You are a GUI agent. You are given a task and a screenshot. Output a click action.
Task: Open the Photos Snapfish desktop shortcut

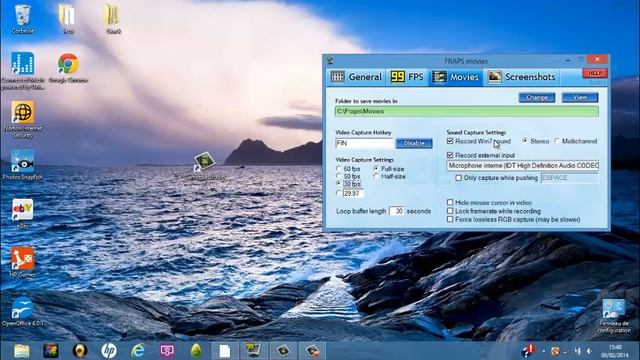point(23,164)
